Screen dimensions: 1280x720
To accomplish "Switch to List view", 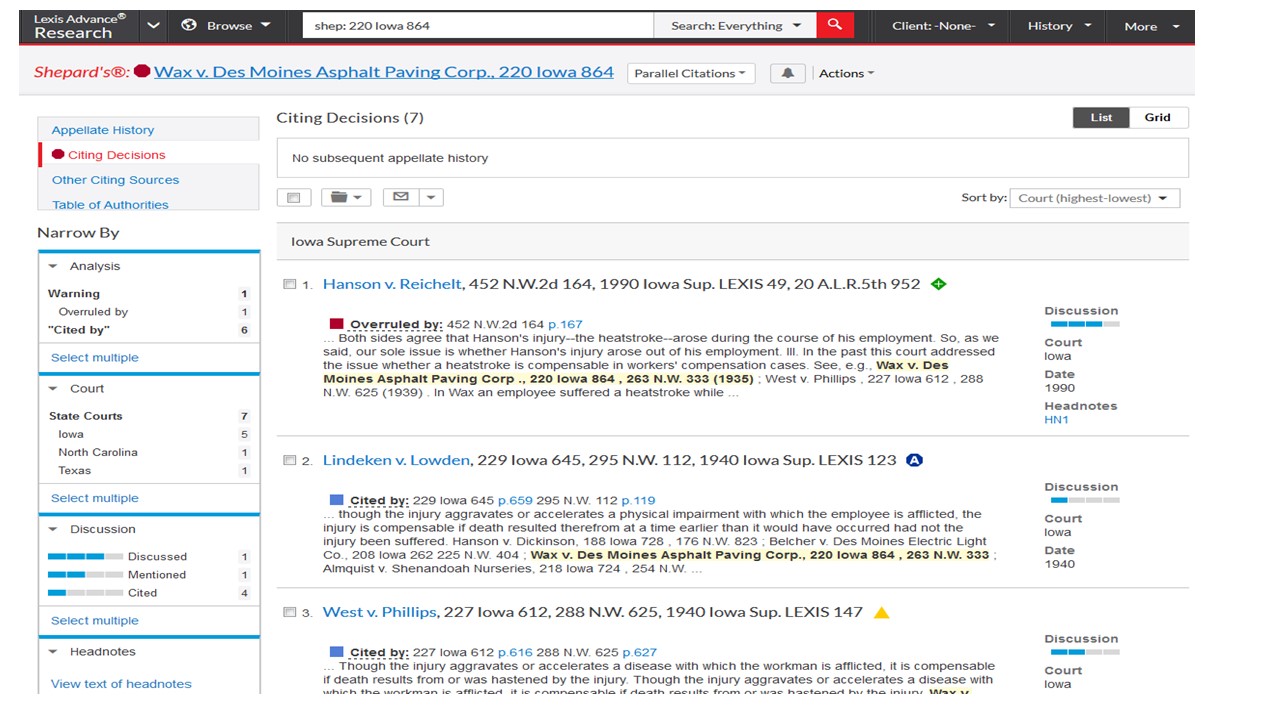I will click(1101, 117).
